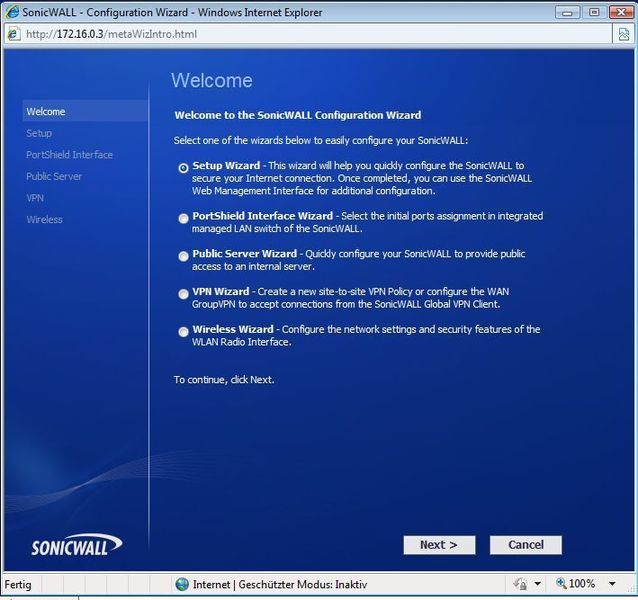Cancel the configuration wizard
Screen dimensions: 638x600
tap(526, 545)
